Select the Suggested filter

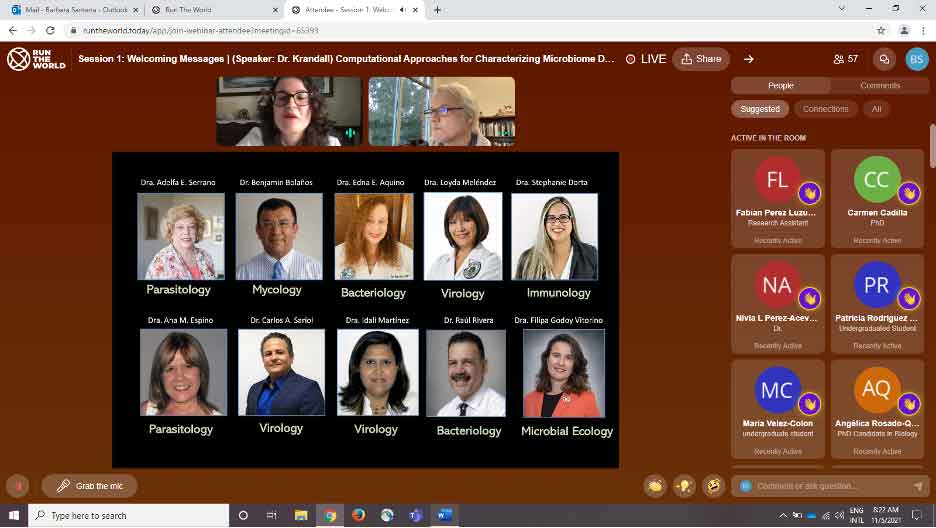[760, 109]
